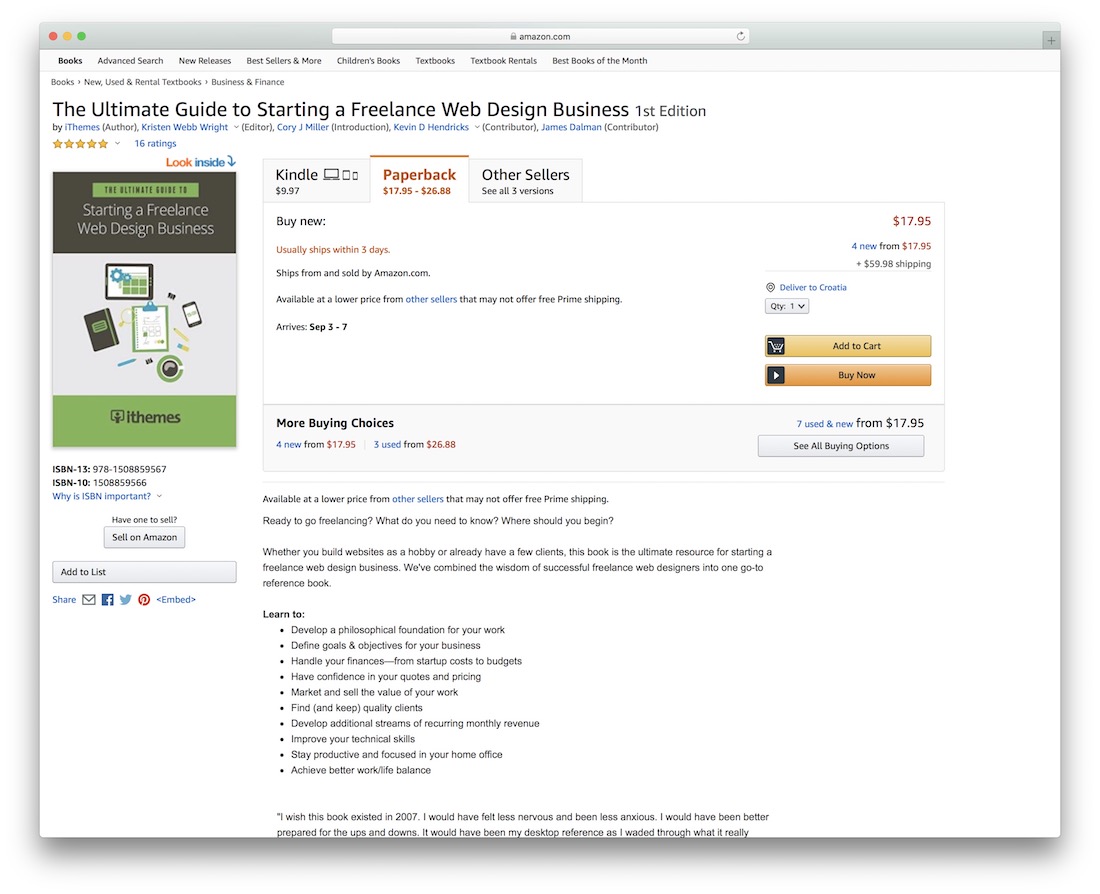Expand Kevin D Hendricks author details chevron
The width and height of the screenshot is (1100, 894).
coord(477,128)
